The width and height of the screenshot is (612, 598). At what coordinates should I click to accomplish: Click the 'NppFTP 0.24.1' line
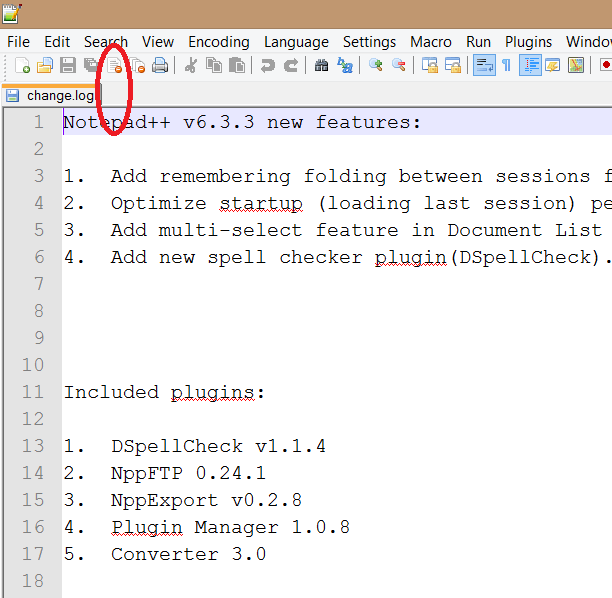click(x=189, y=473)
